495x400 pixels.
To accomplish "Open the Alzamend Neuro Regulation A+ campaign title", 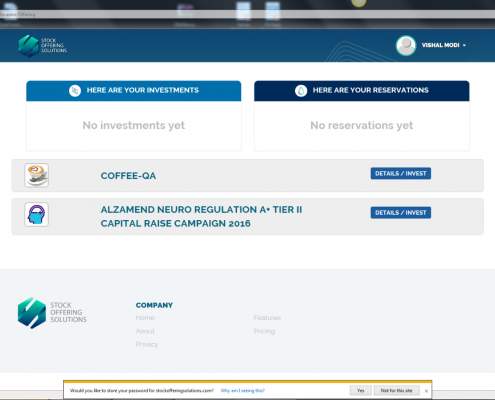I will [x=201, y=216].
